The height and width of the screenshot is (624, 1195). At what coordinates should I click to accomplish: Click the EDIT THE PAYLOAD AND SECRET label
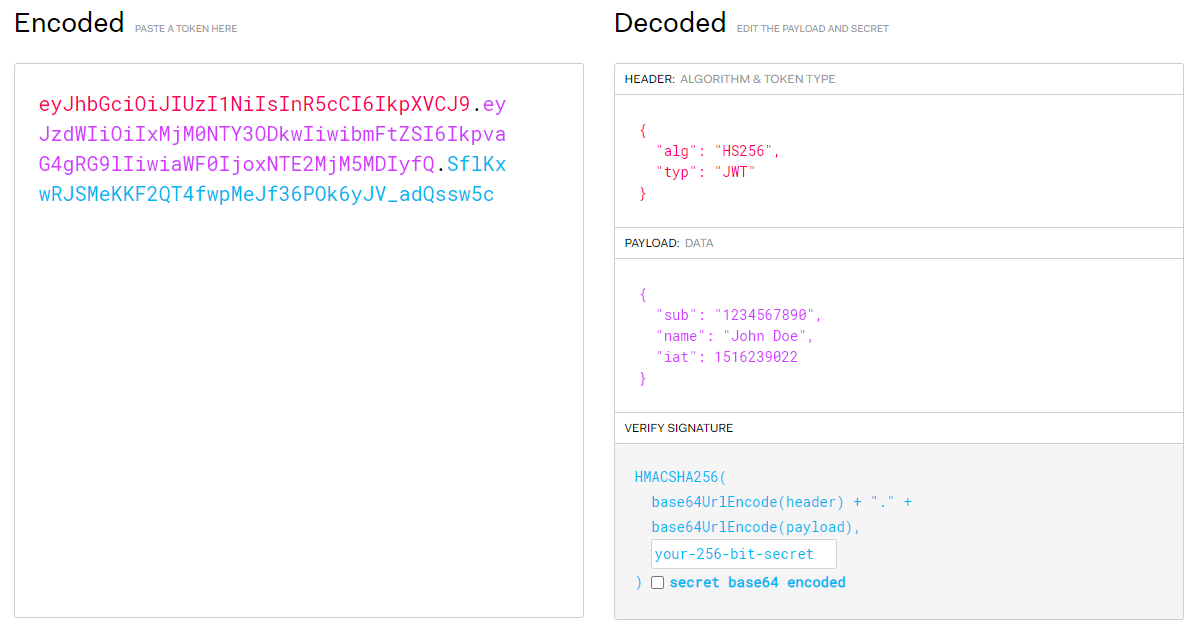click(812, 28)
